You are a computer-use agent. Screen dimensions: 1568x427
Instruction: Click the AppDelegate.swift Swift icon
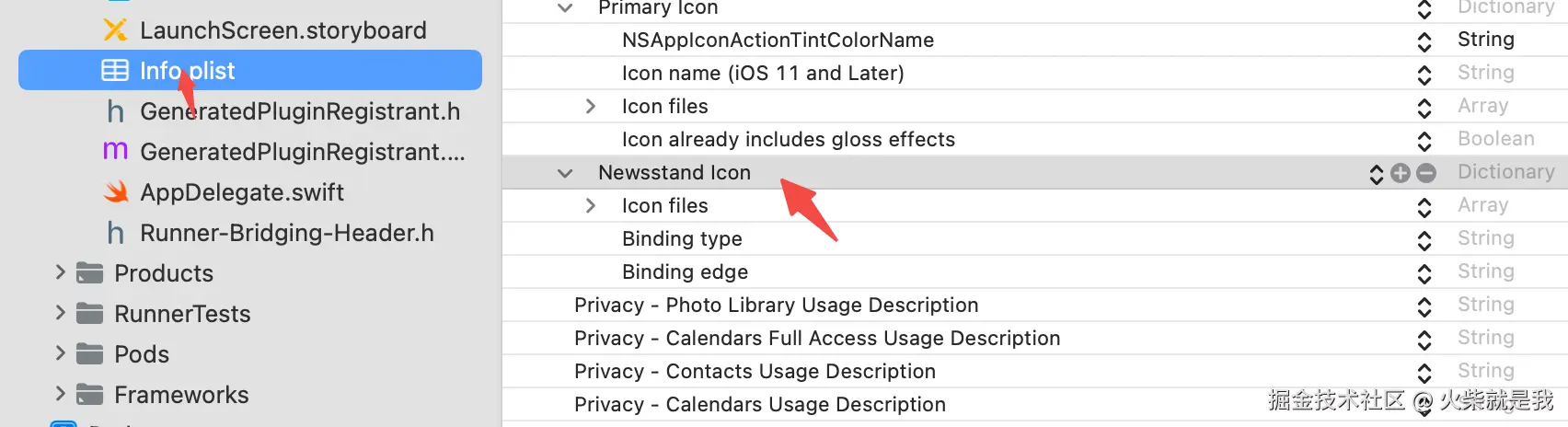(115, 192)
